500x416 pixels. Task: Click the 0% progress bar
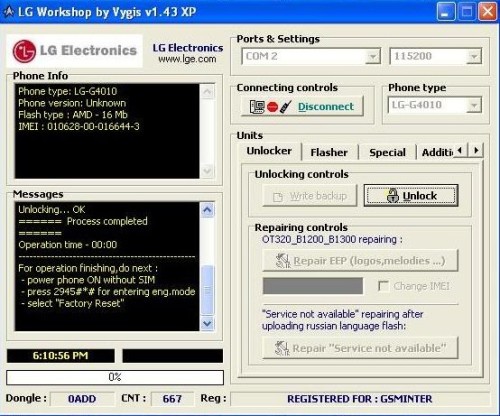point(115,377)
